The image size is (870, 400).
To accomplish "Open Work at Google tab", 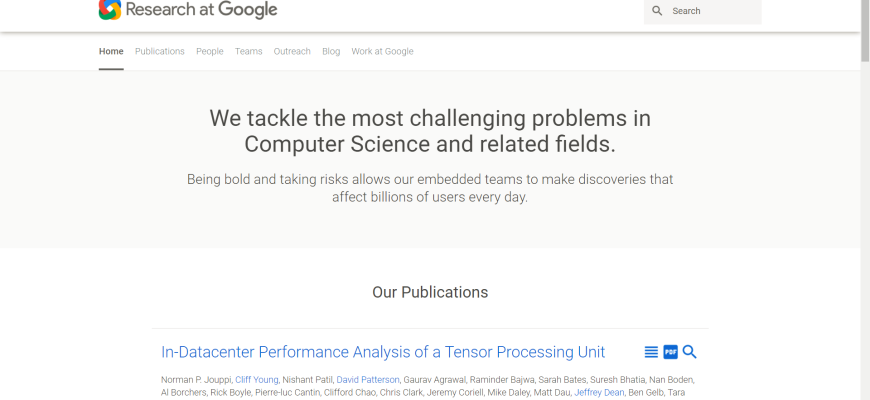I will coord(382,51).
